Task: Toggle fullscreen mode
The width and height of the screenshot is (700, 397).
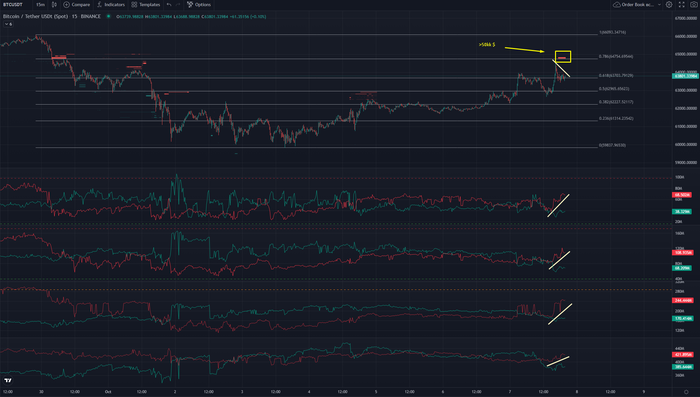Action: click(x=681, y=4)
